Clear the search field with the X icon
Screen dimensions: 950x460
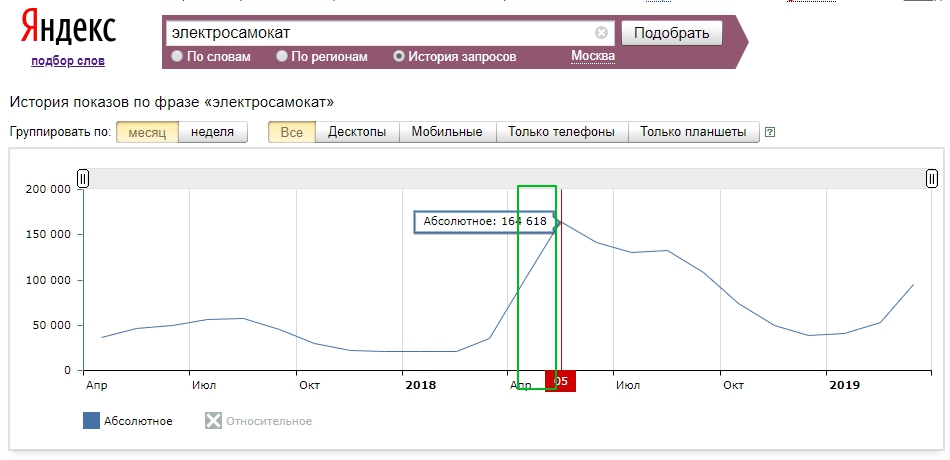[601, 32]
